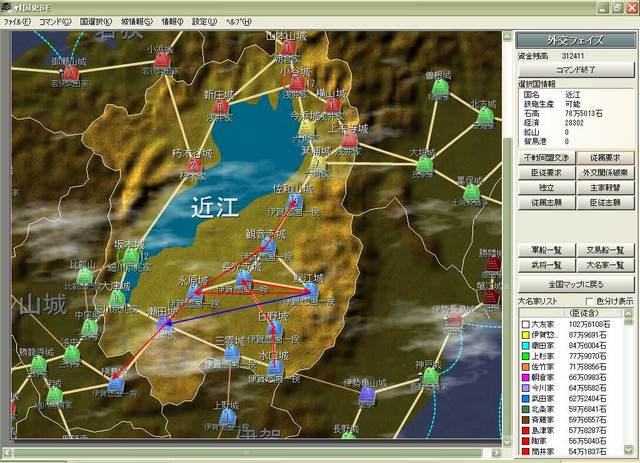Image resolution: width=640 pixels, height=463 pixels.
Task: Open the 軍船一覧 list
Action: point(547,250)
